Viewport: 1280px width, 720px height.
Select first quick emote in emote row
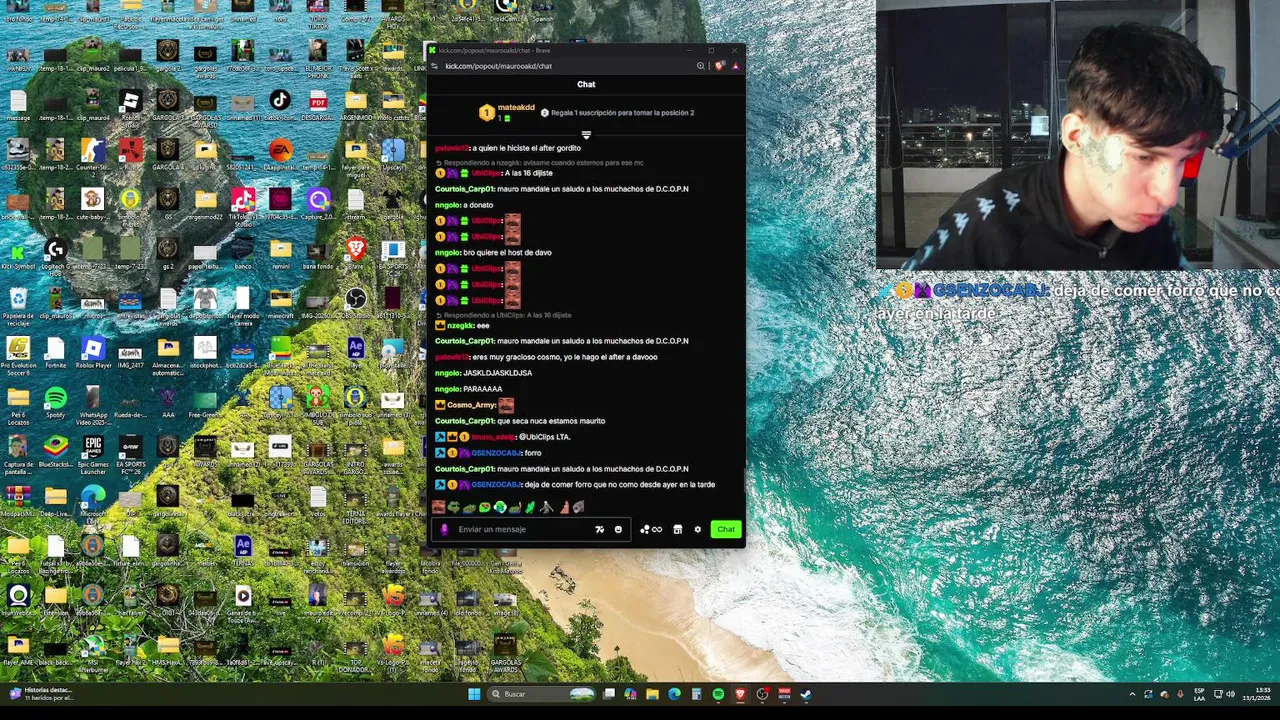438,507
